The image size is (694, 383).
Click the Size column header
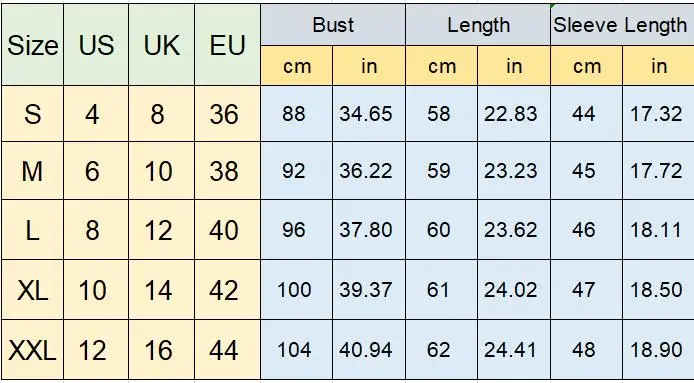pyautogui.click(x=32, y=44)
